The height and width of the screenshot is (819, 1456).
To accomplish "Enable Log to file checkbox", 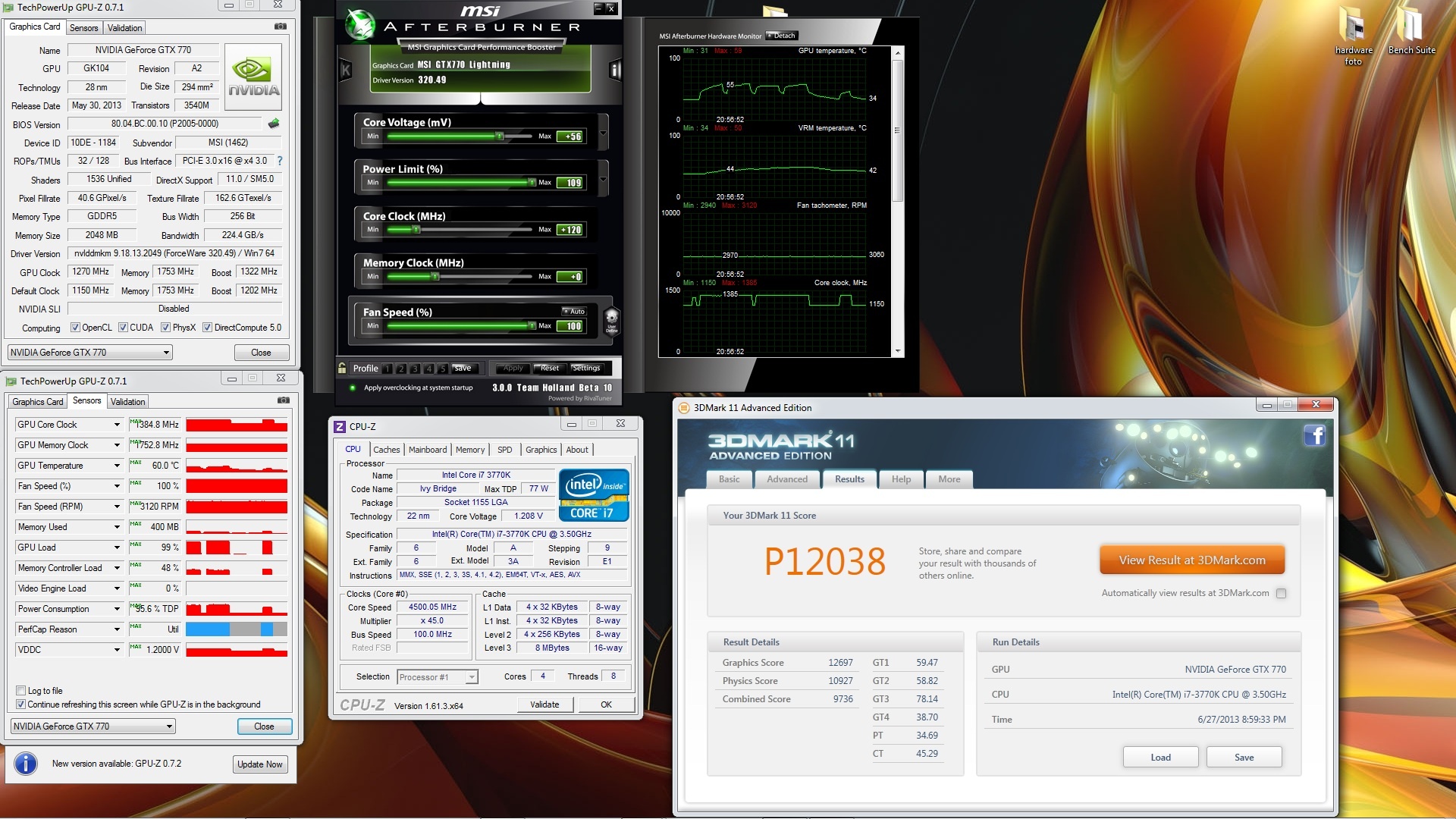I will [x=21, y=691].
